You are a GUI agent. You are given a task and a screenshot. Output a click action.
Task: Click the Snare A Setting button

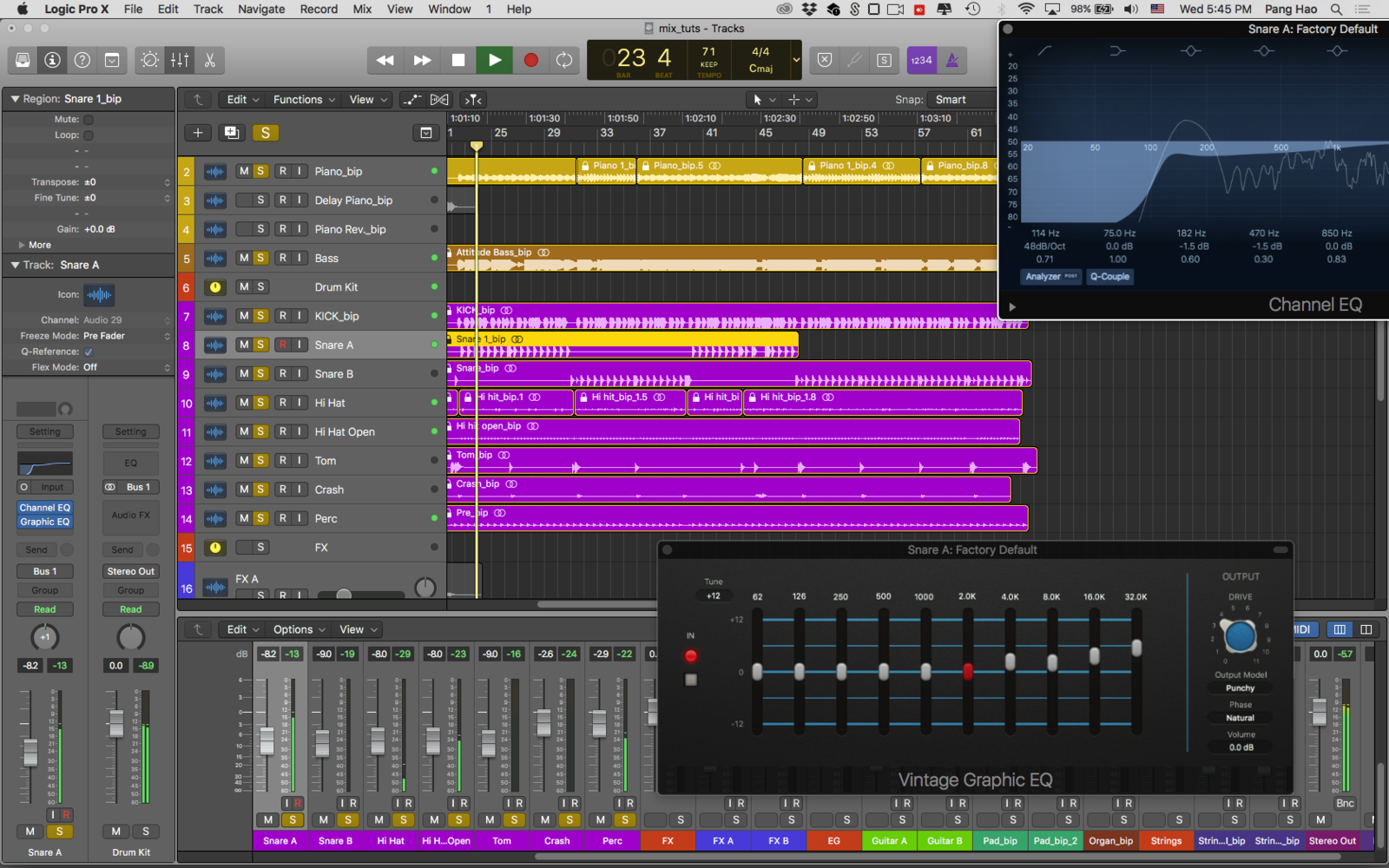45,431
